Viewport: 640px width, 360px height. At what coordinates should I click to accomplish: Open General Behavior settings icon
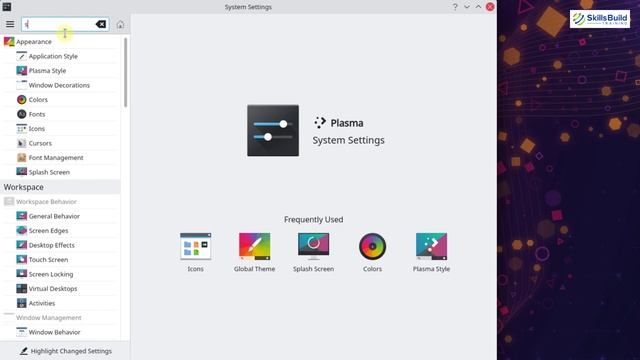pos(22,216)
